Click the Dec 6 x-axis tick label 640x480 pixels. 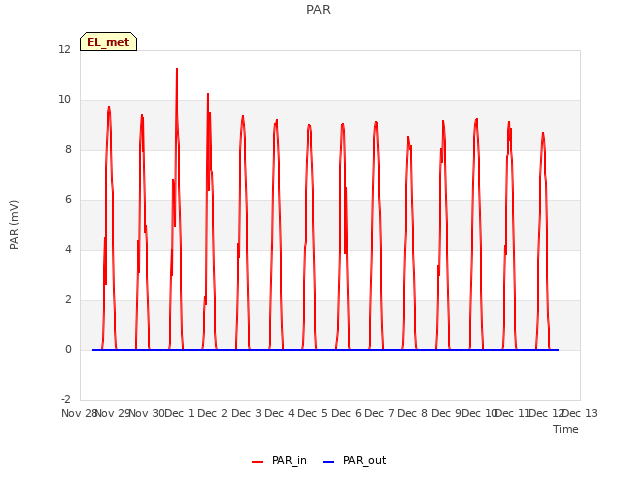click(x=347, y=413)
